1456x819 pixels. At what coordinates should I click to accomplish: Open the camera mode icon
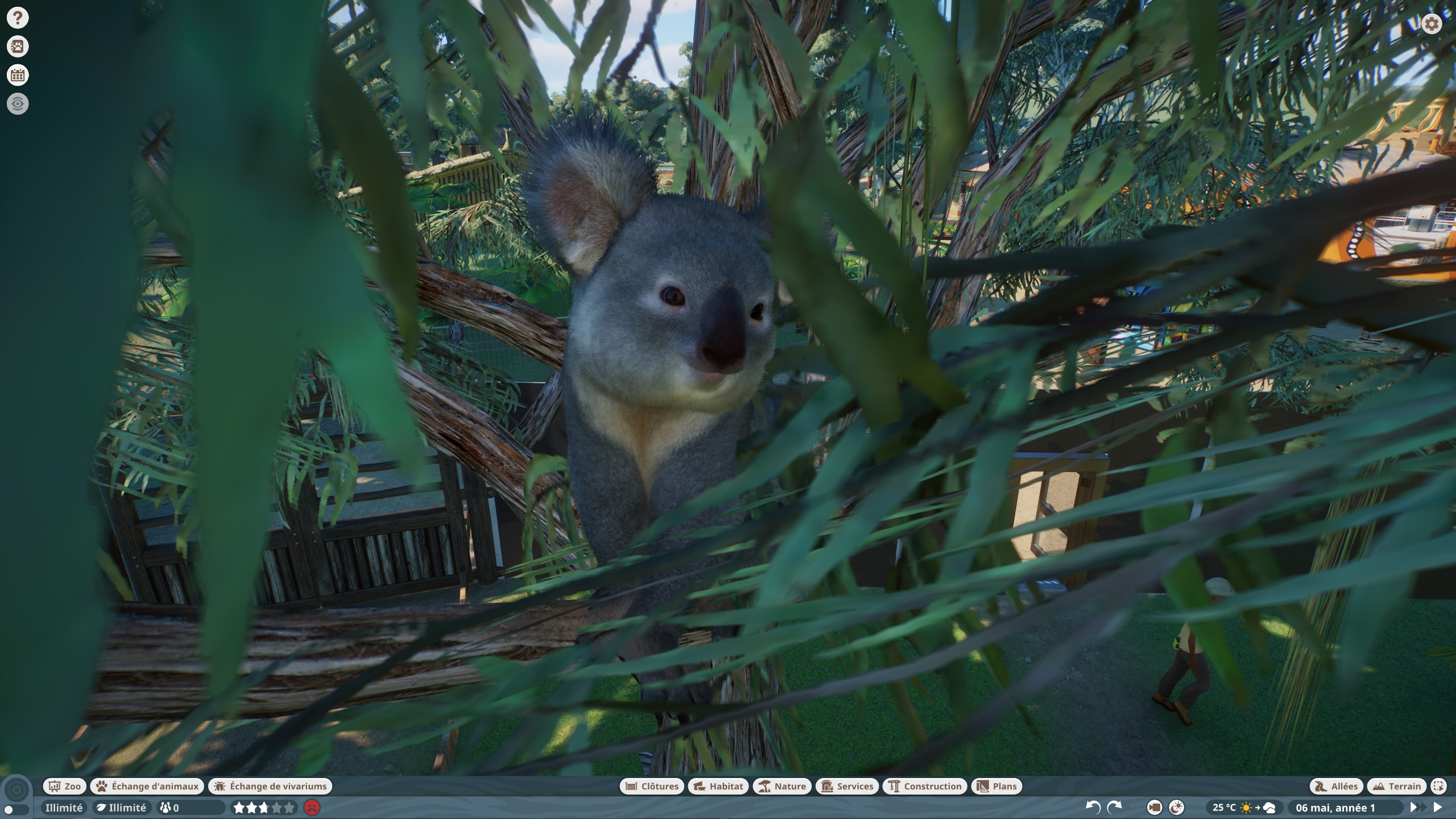[x=1154, y=807]
